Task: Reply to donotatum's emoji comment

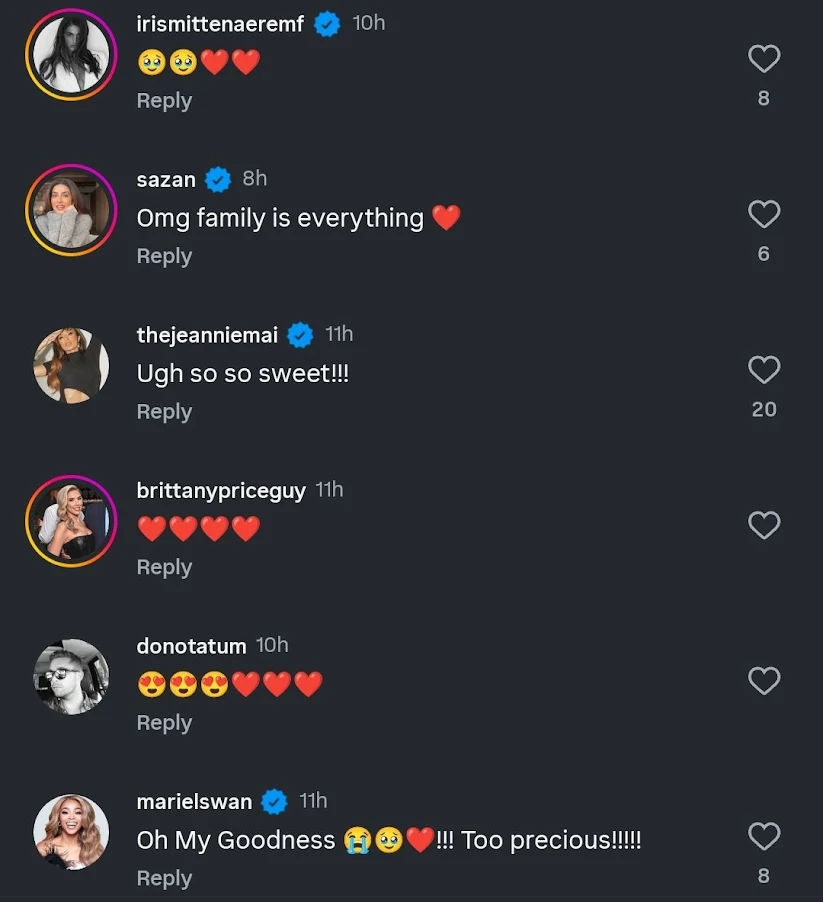Action: tap(164, 723)
